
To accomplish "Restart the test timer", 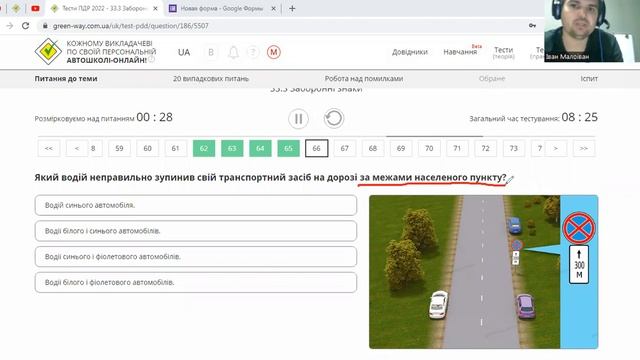I will tap(334, 118).
